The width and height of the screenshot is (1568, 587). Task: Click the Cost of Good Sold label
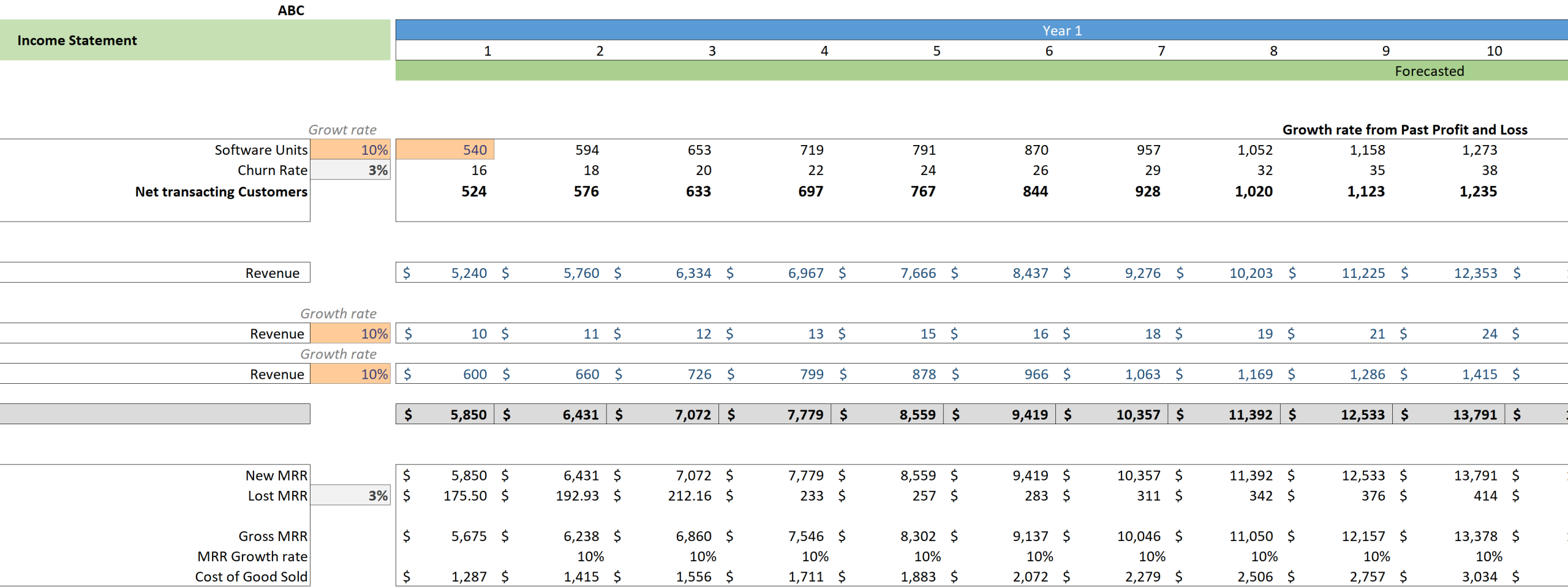tap(251, 577)
